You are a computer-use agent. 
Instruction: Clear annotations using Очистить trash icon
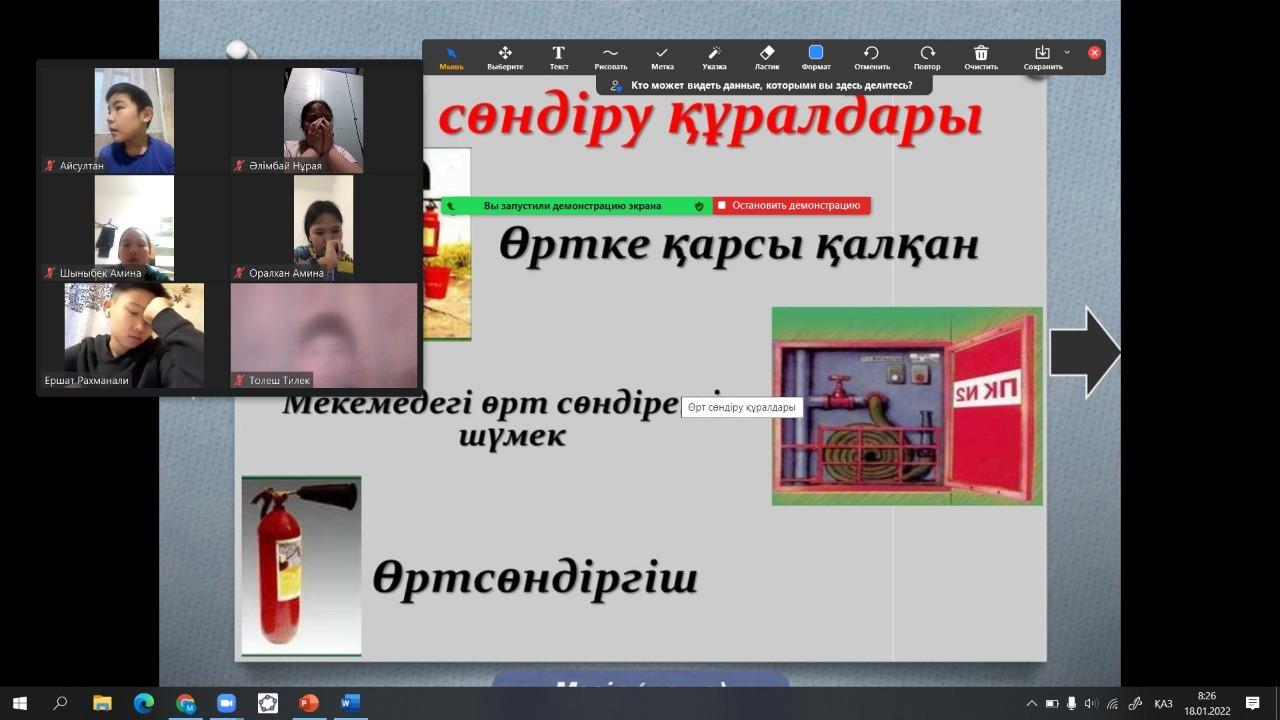[x=981, y=57]
